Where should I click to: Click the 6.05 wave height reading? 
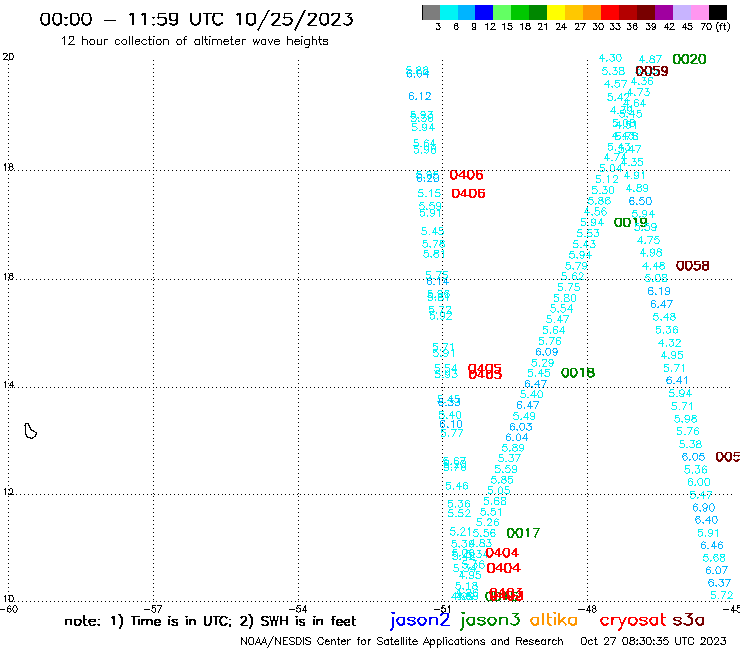pos(693,457)
